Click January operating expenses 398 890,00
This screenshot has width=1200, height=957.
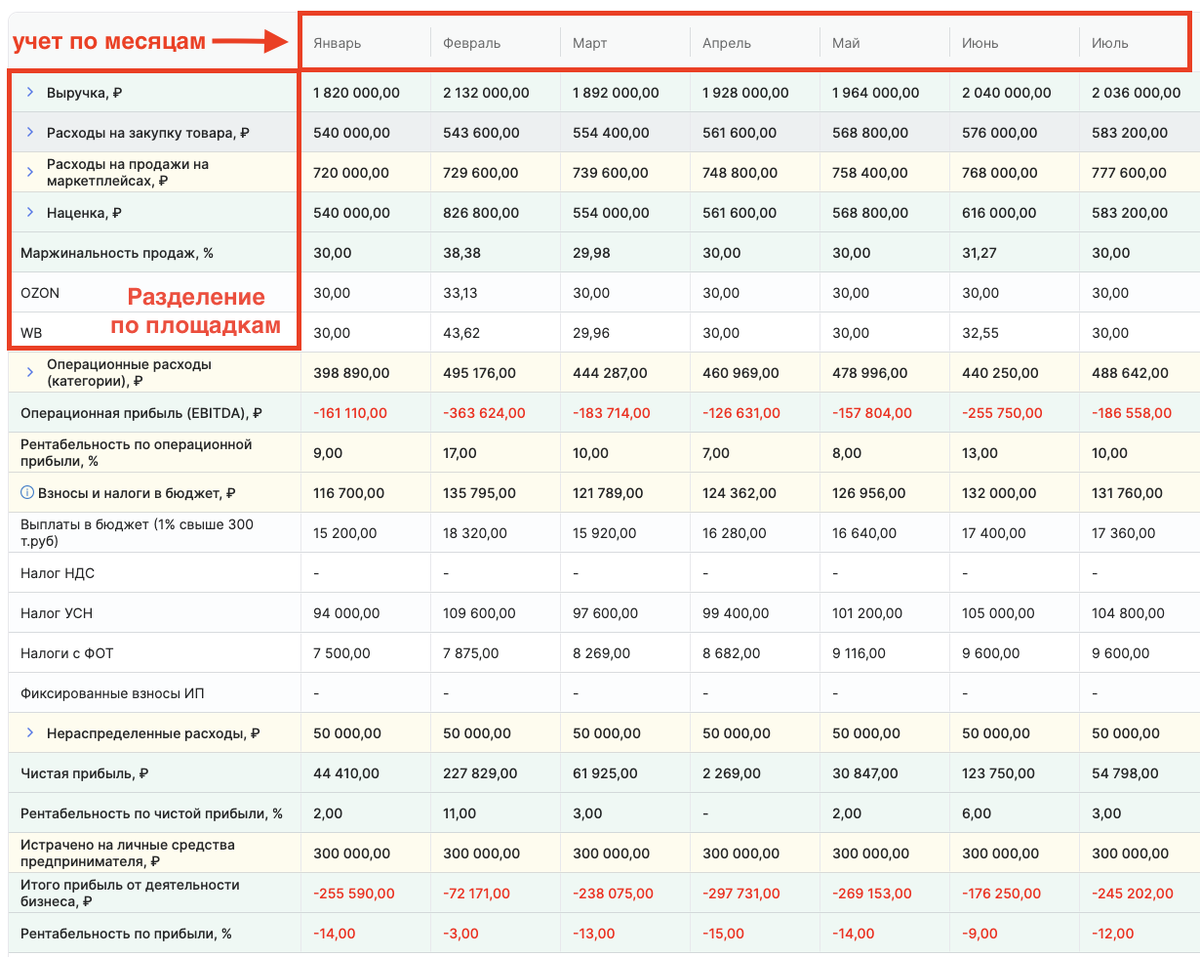[x=351, y=373]
